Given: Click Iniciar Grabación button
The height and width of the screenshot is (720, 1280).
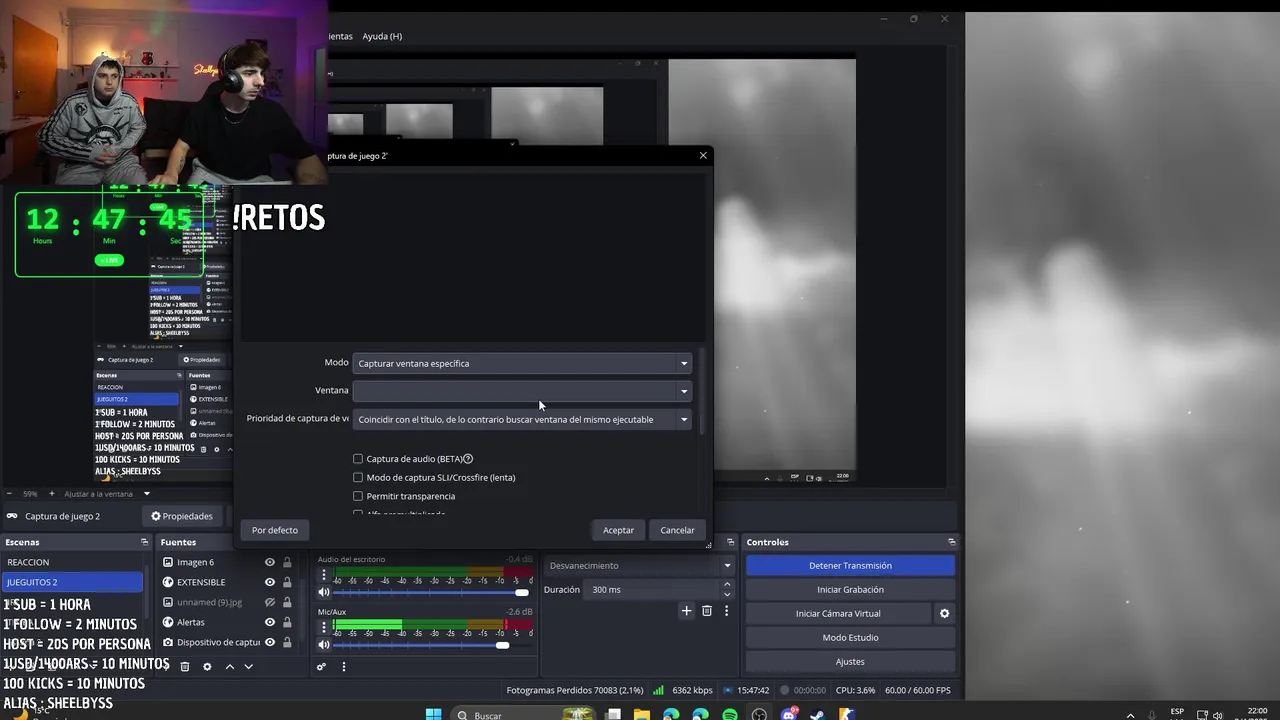Looking at the screenshot, I should tap(850, 590).
